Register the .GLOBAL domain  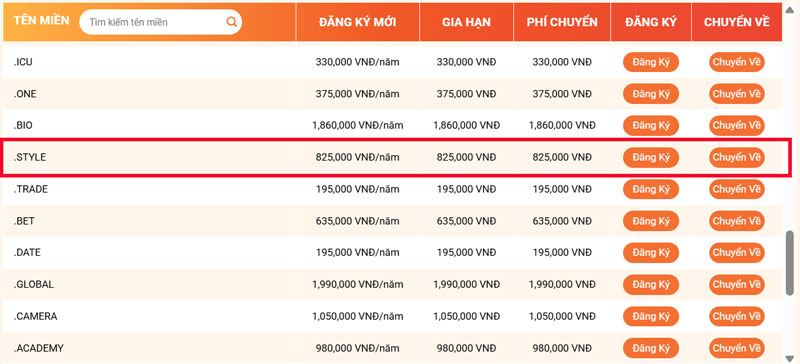pyautogui.click(x=651, y=284)
